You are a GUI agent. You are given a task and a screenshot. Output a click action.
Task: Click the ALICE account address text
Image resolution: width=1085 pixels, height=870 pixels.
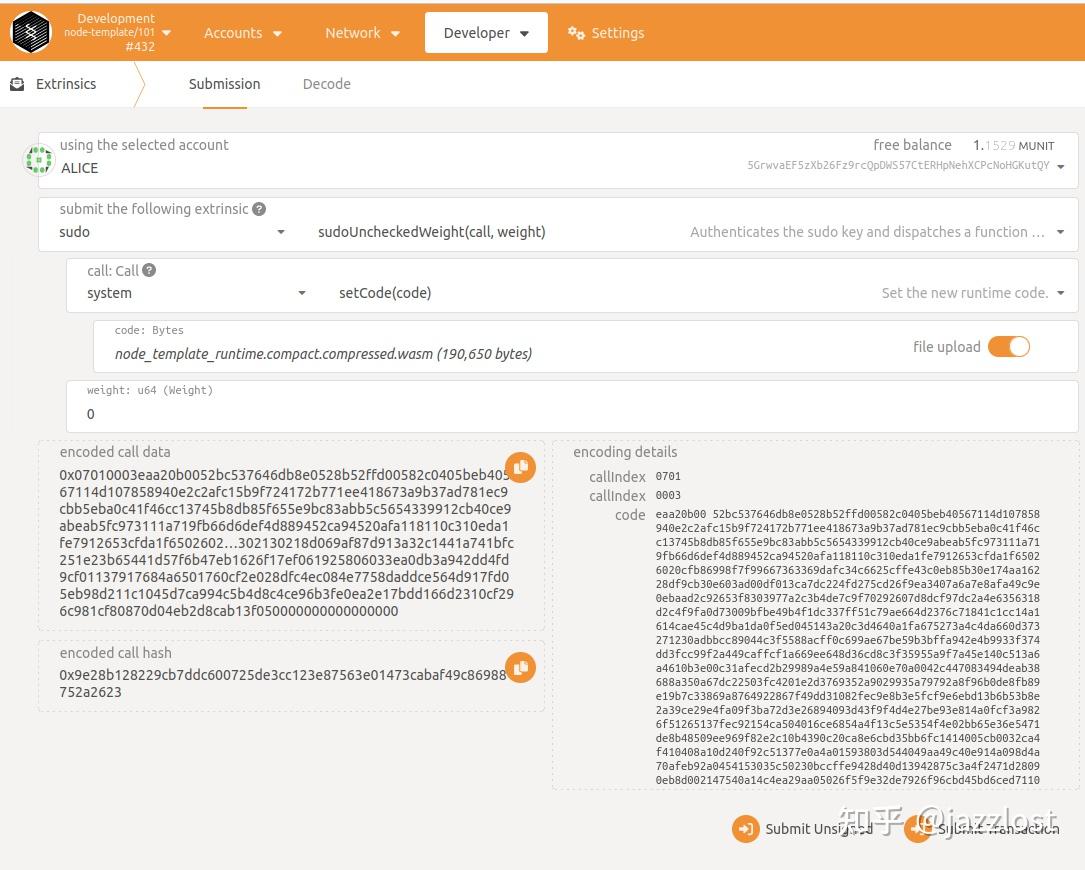[898, 165]
